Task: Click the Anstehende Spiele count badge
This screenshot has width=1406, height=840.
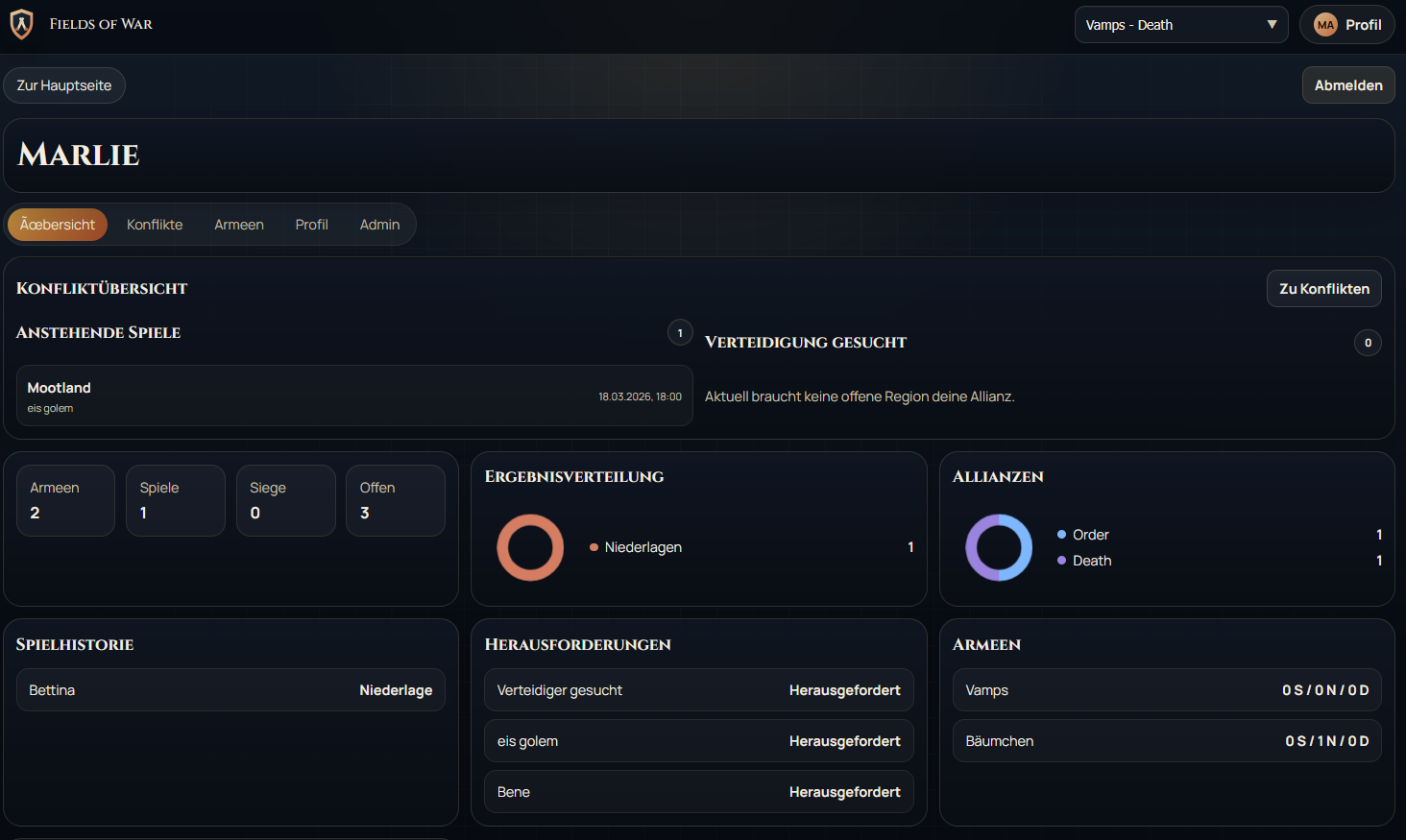Action: [x=680, y=333]
